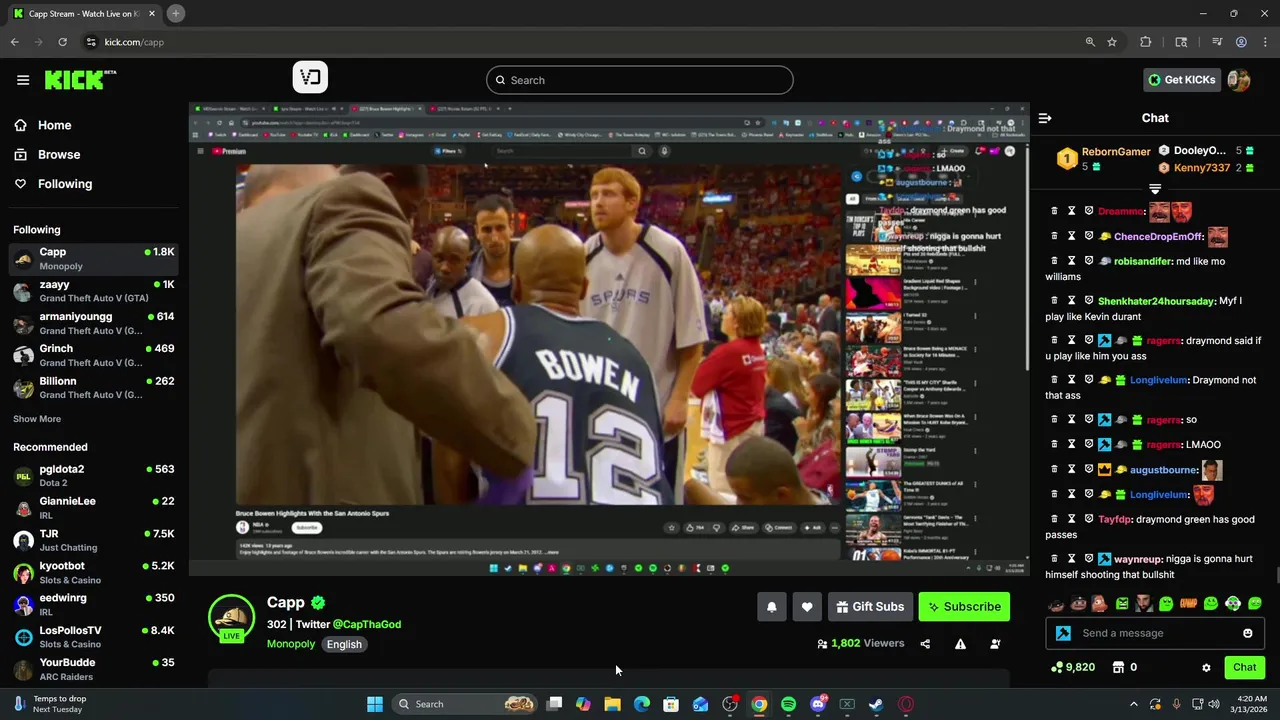The height and width of the screenshot is (720, 1280).
Task: Subscribe to Capp's channel
Action: click(x=964, y=606)
